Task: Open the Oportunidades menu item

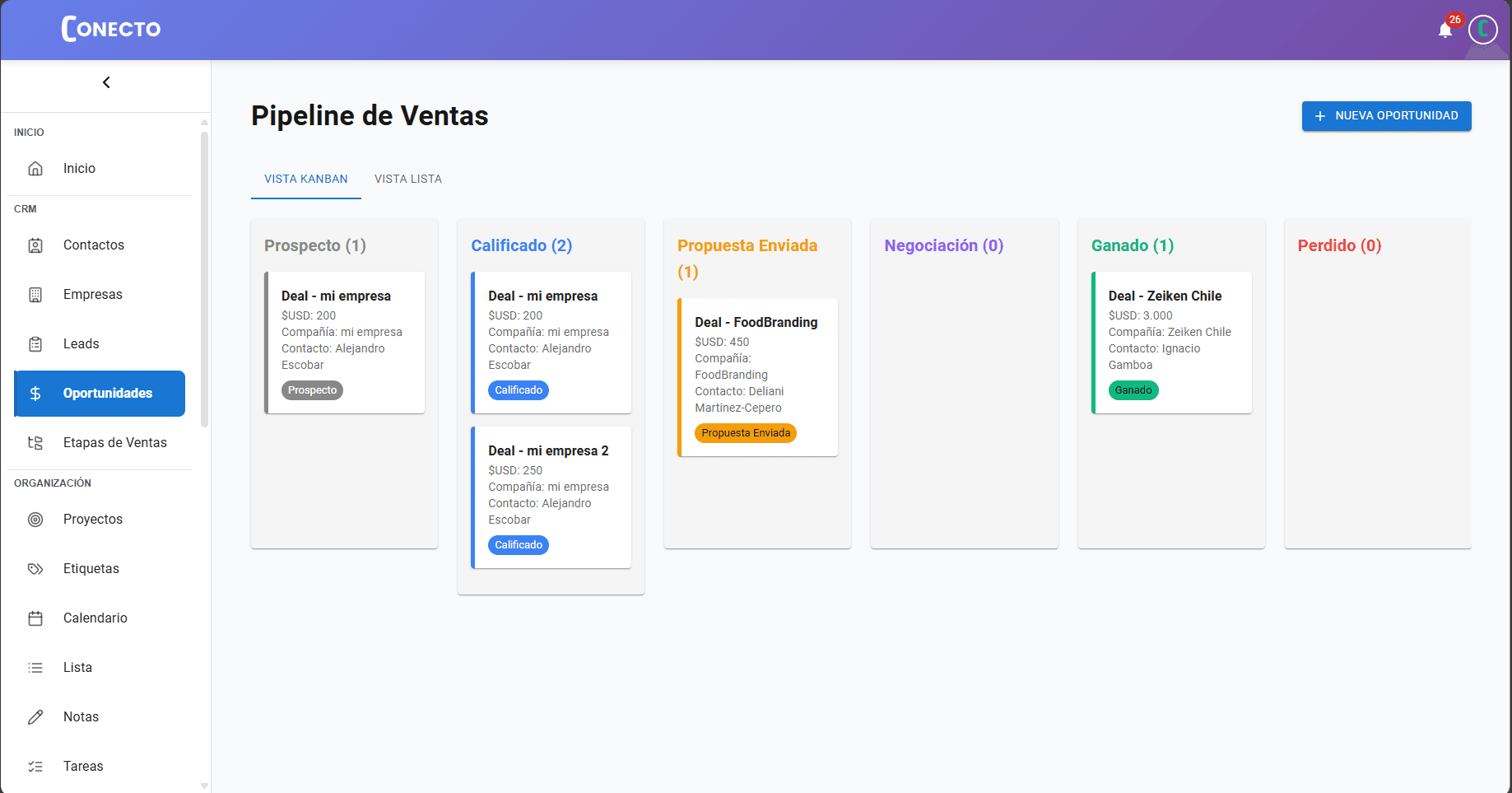Action: click(100, 394)
